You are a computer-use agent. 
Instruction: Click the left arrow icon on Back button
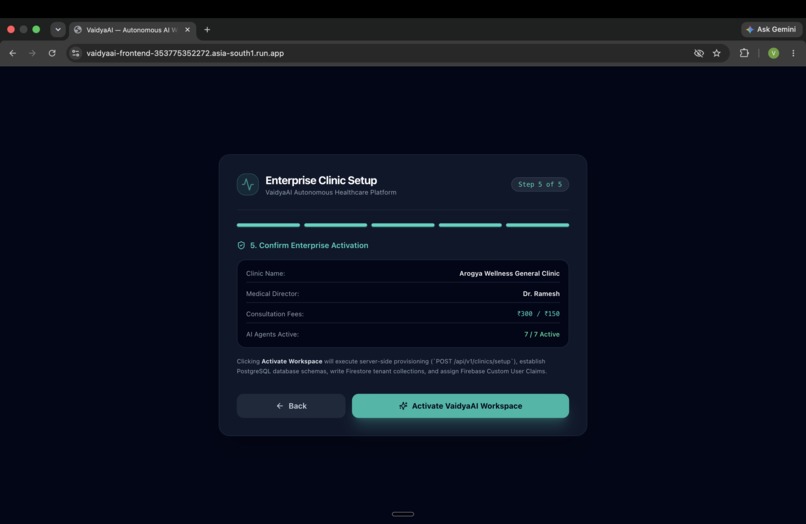click(x=280, y=406)
